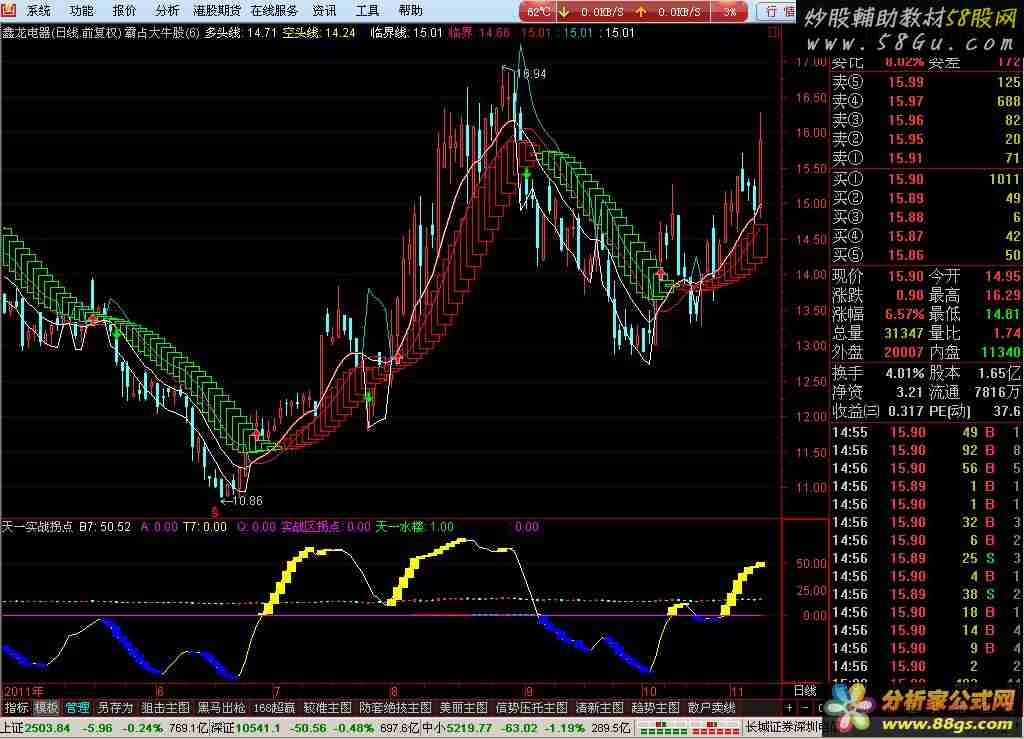Click the 天一实战拐点 indicator title
Image resolution: width=1024 pixels, height=739 pixels.
click(x=37, y=526)
